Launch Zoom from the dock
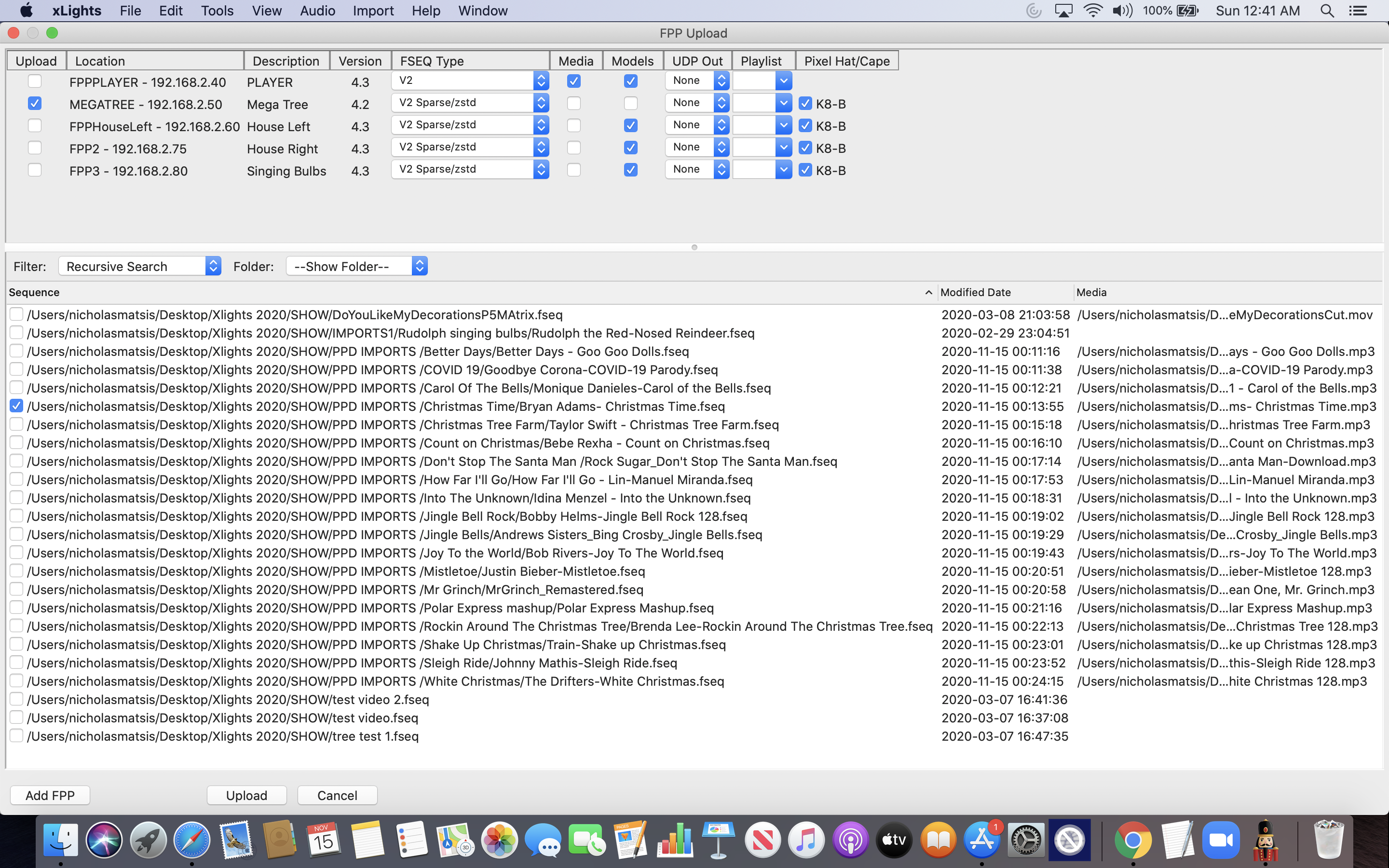Screen dimensions: 1389x868 click(1221, 841)
